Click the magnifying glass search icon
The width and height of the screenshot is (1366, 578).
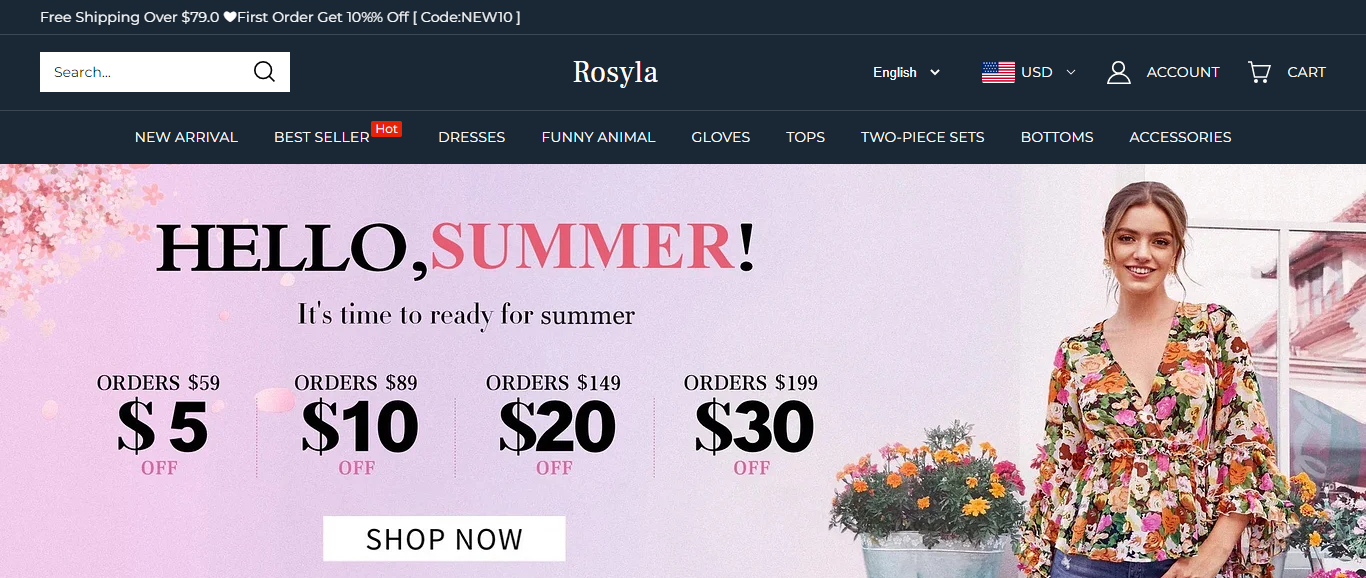[264, 72]
